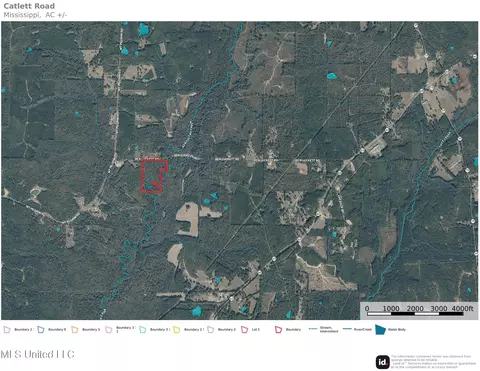Viewport: 480px width, 371px height.
Task: Click the orange Boundary 5 legend icon
Action: point(75,330)
